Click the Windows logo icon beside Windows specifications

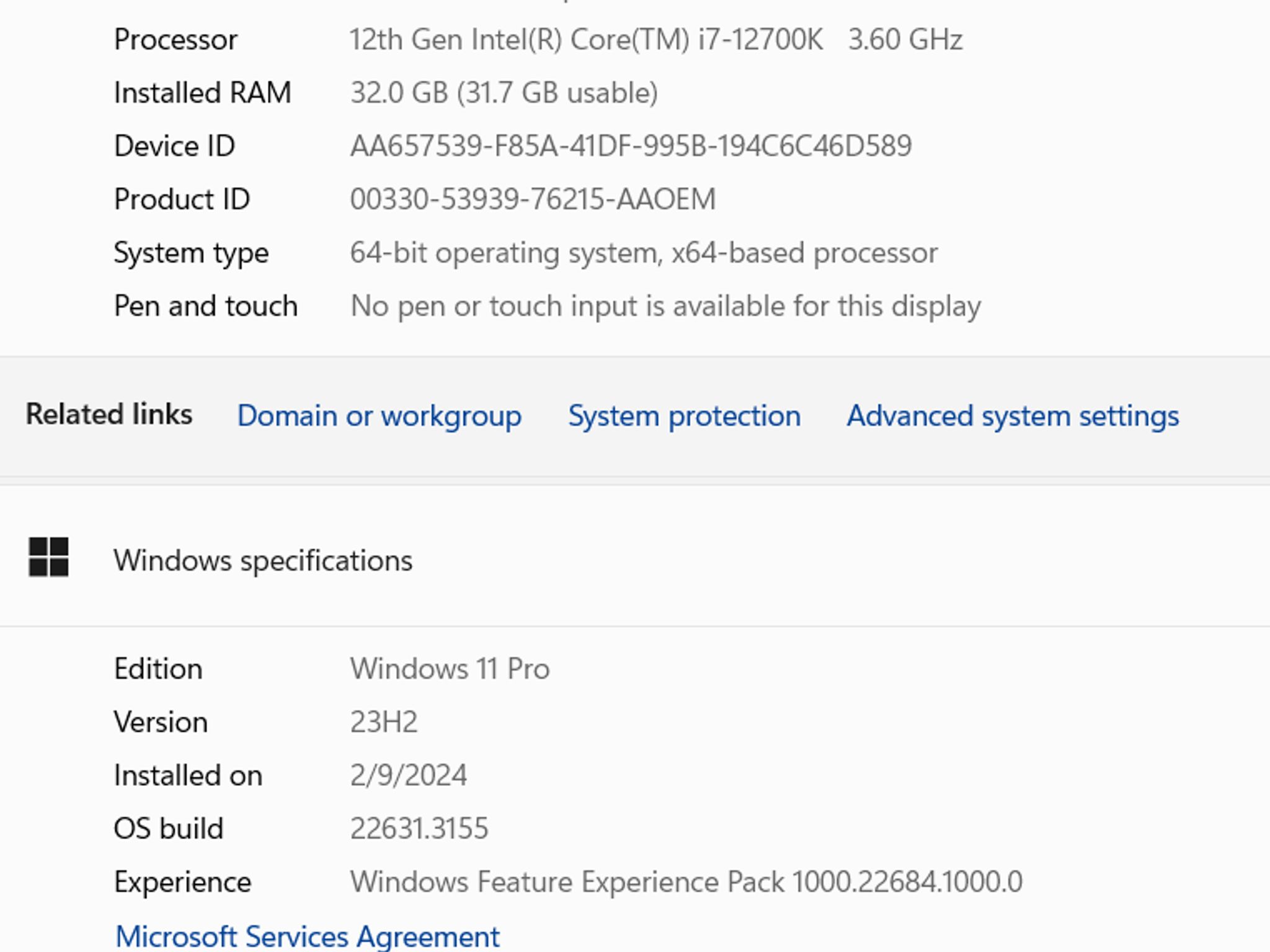[48, 557]
